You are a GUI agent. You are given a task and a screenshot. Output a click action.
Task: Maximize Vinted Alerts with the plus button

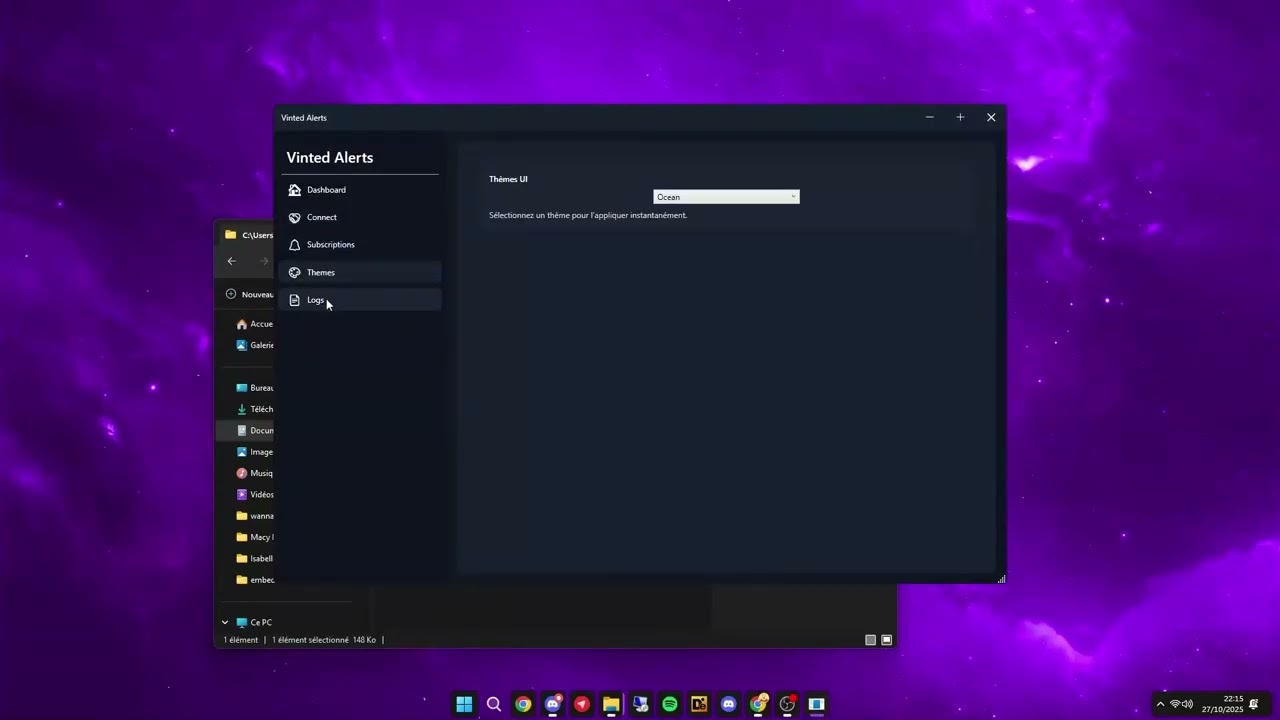click(960, 117)
